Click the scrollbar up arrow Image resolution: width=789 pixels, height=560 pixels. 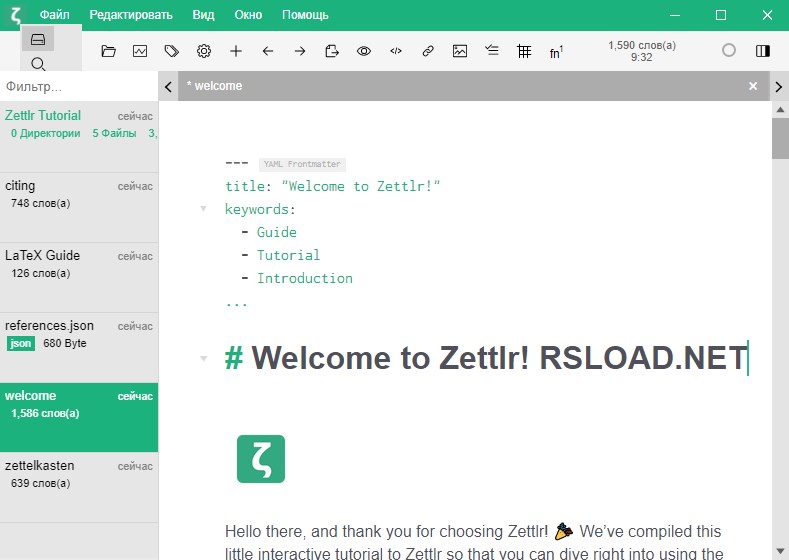[780, 109]
